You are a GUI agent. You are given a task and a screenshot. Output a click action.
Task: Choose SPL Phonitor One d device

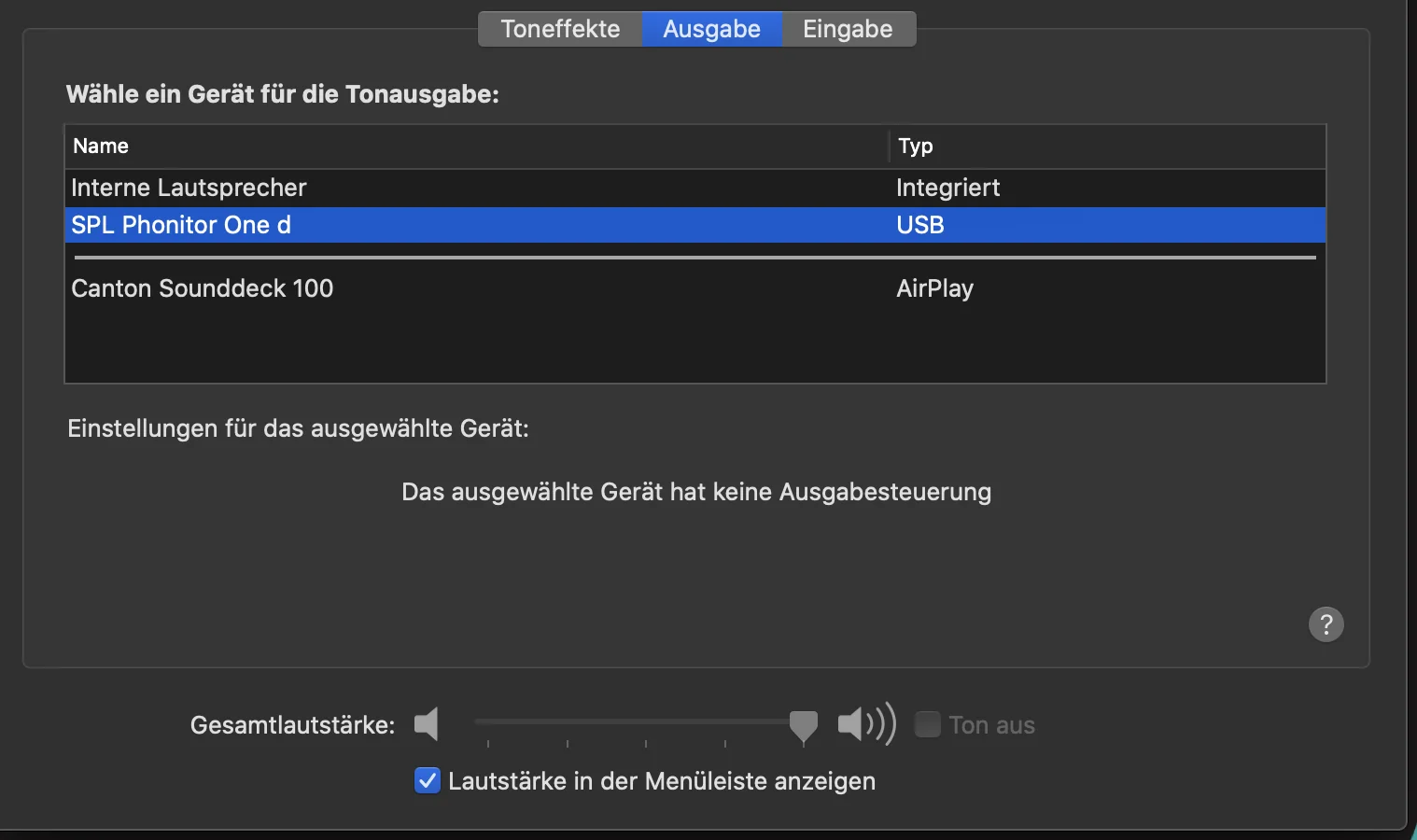695,225
